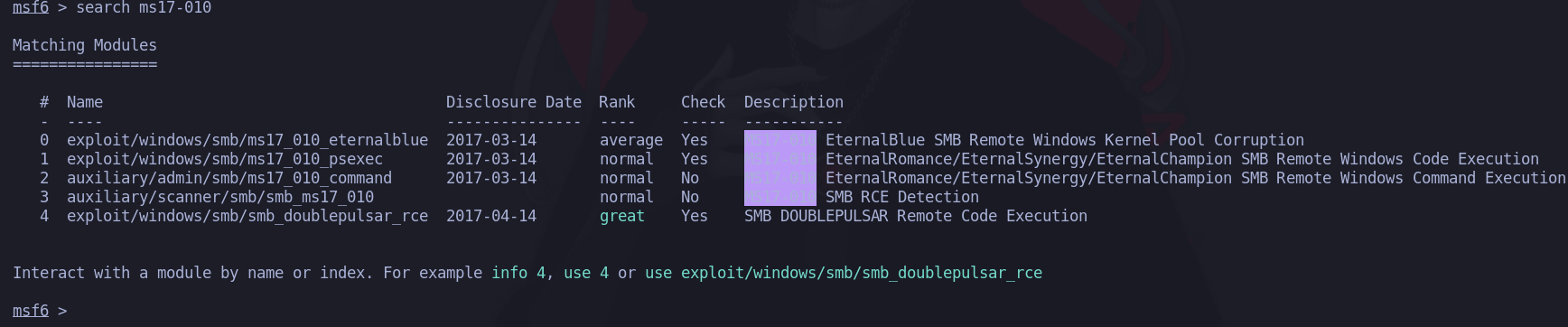Select module name exploit/windows/smb/ms17_010_psexec
The height and width of the screenshot is (327, 1568).
pyautogui.click(x=225, y=159)
